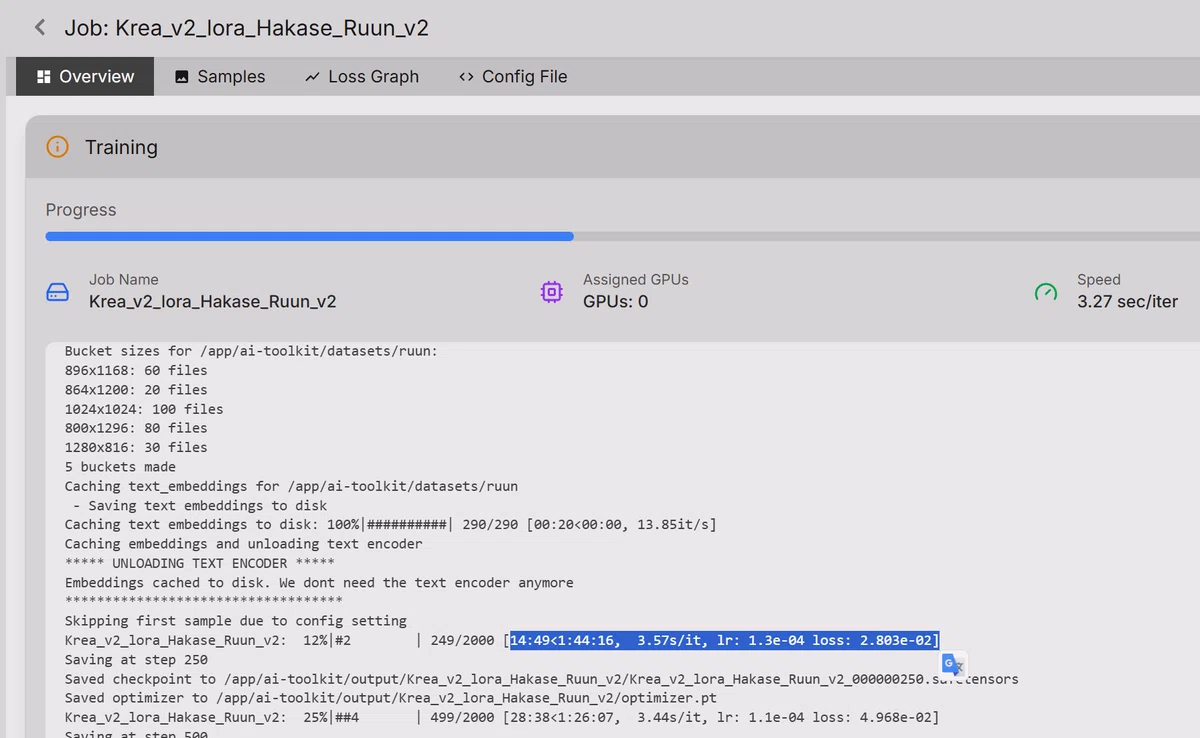This screenshot has width=1200, height=738.
Task: Click log line '896x1168: 60 files'
Action: point(136,370)
